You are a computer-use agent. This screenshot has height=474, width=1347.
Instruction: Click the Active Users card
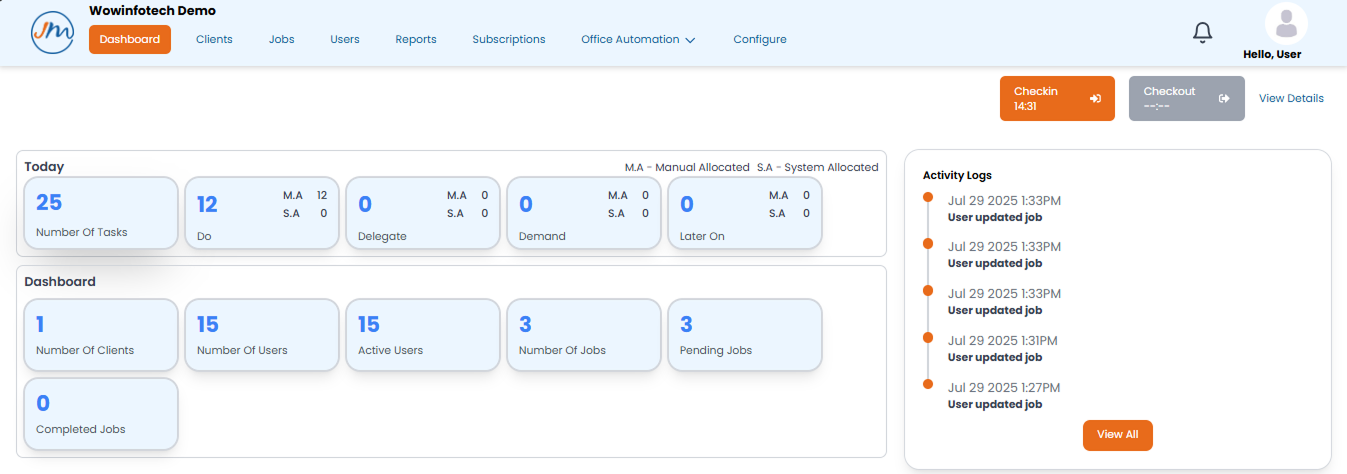(x=422, y=335)
